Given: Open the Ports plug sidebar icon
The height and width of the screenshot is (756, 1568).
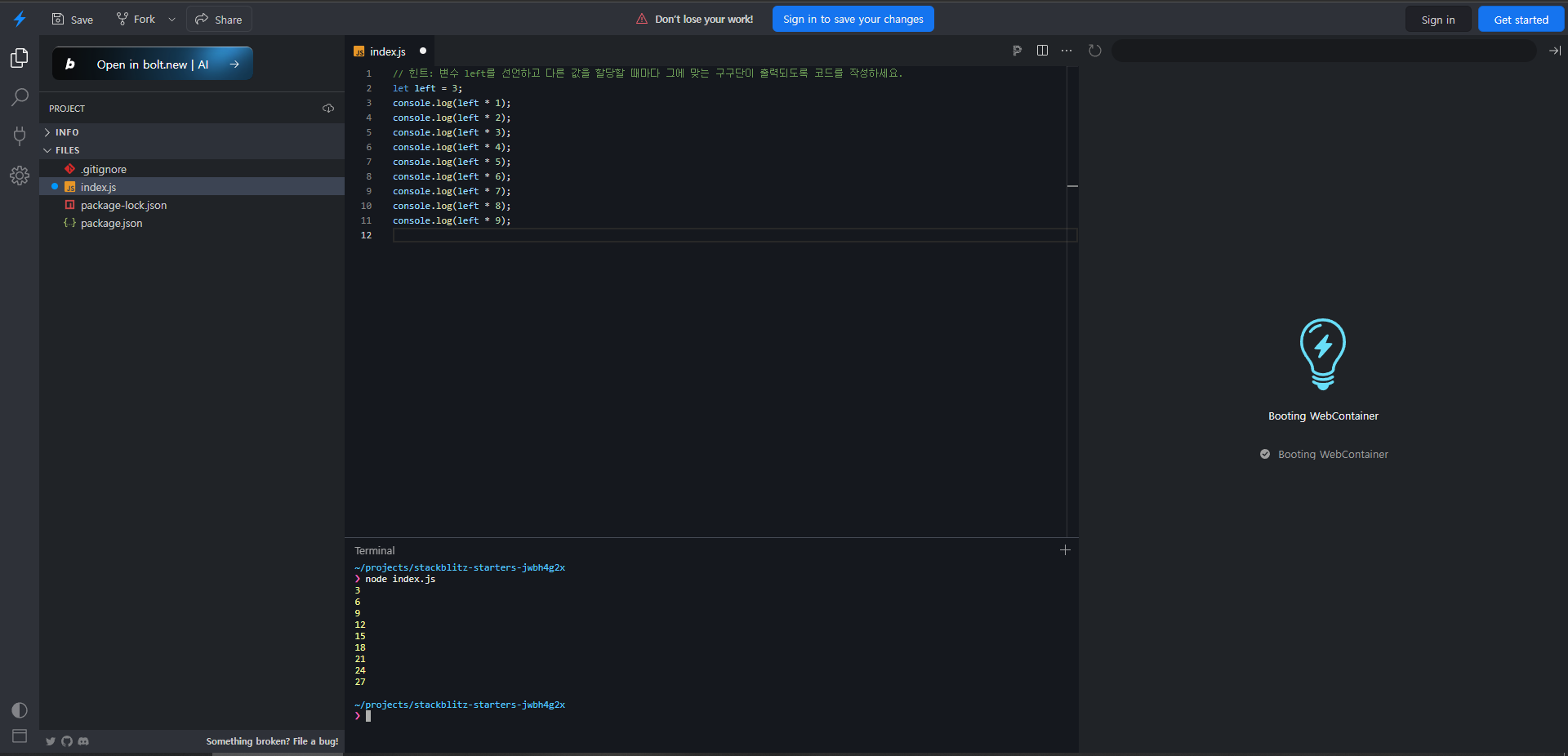Looking at the screenshot, I should point(20,136).
